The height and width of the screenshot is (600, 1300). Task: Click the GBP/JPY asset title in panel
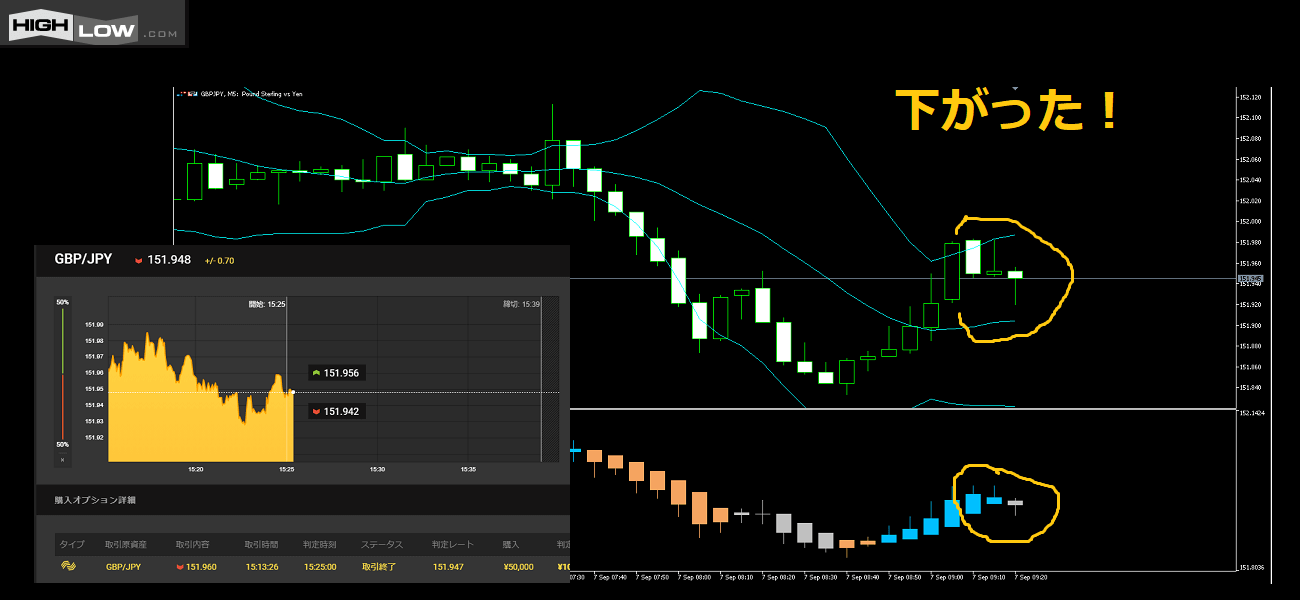pyautogui.click(x=75, y=260)
